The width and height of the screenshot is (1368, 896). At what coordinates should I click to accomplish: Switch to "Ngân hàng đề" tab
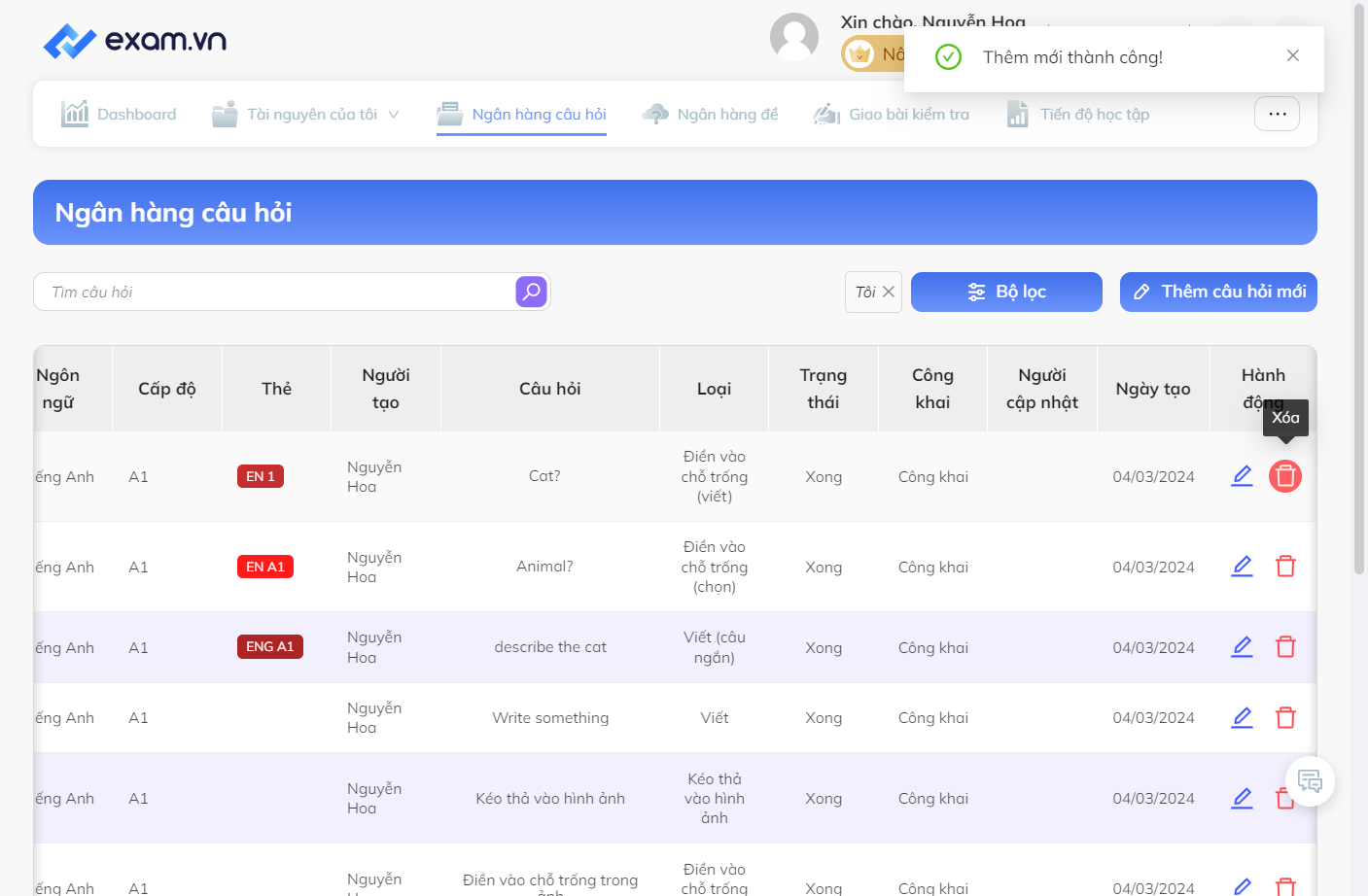point(710,115)
